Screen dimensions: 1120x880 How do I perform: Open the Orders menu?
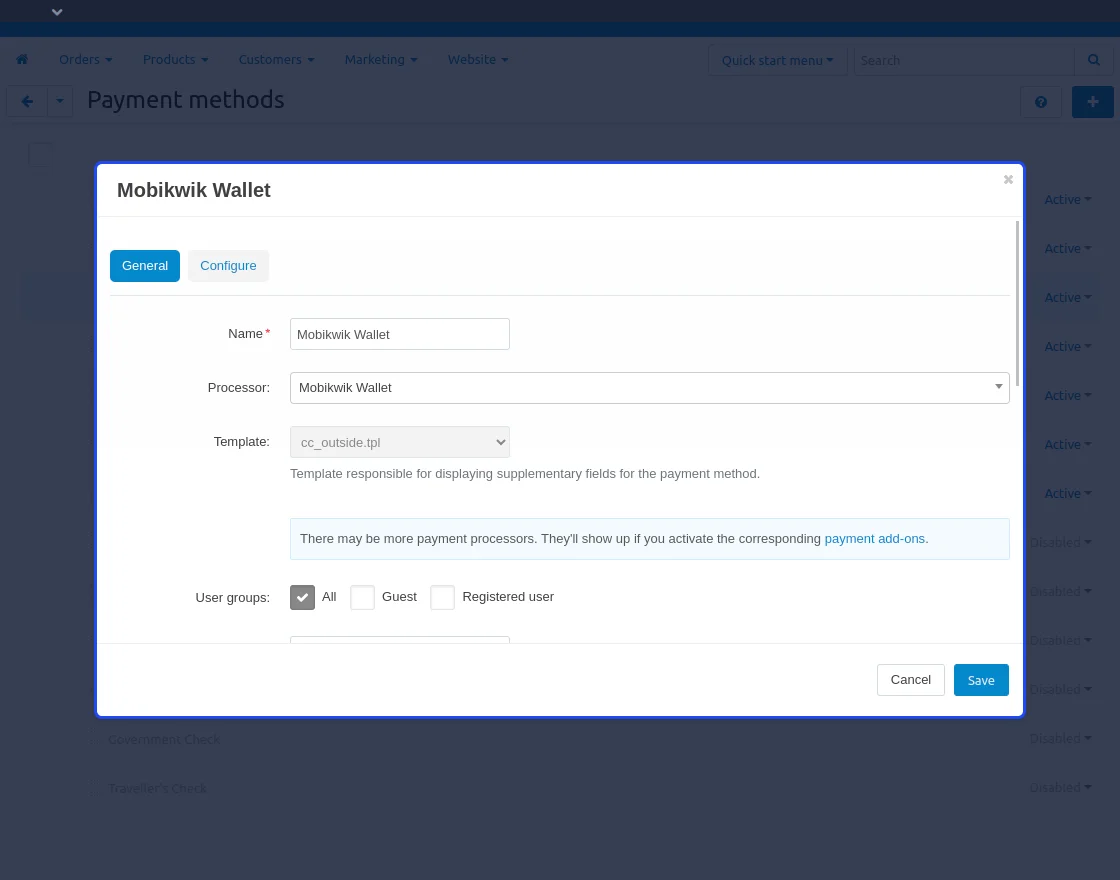pos(86,59)
